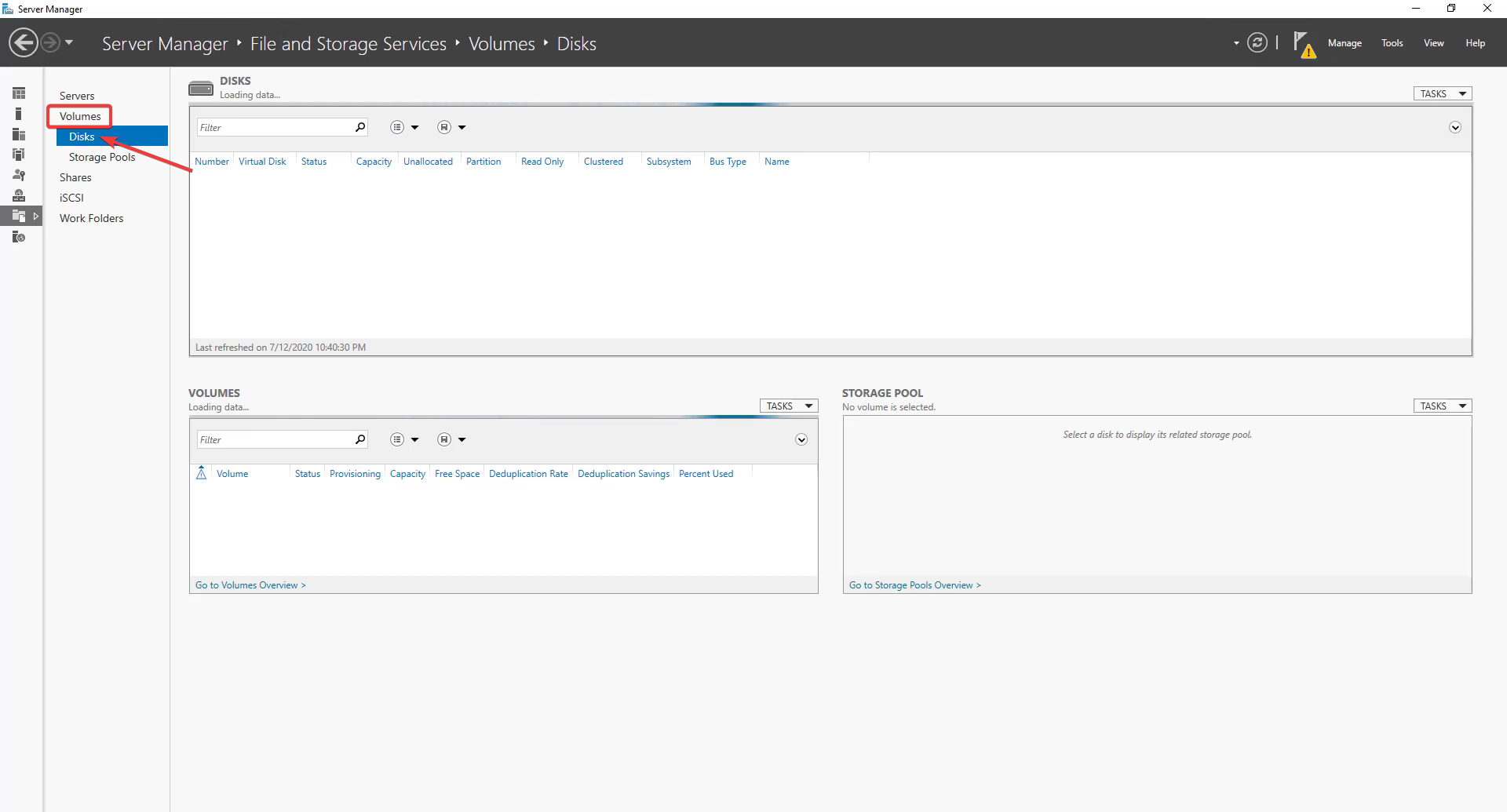This screenshot has height=812, width=1507.
Task: Sort disks by the Unallocated column
Action: coord(428,162)
